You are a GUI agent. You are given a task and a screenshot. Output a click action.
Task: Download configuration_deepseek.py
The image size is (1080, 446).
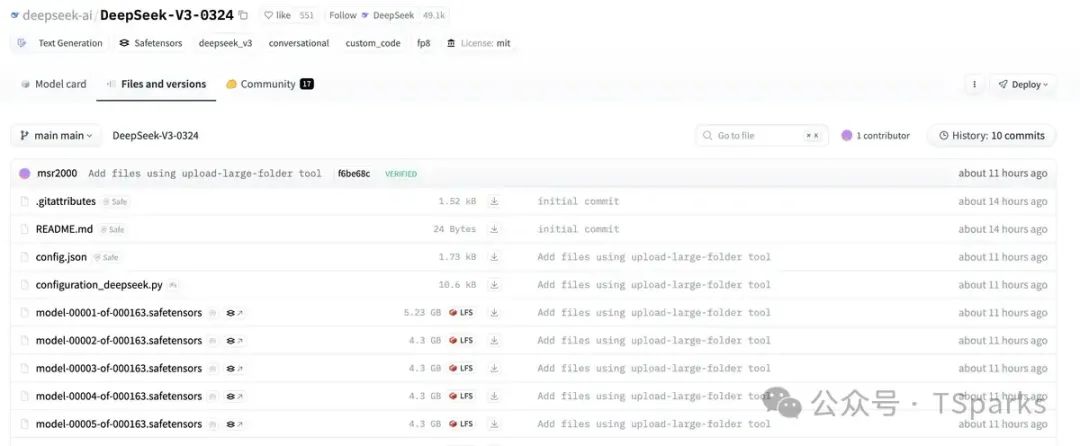(x=494, y=284)
